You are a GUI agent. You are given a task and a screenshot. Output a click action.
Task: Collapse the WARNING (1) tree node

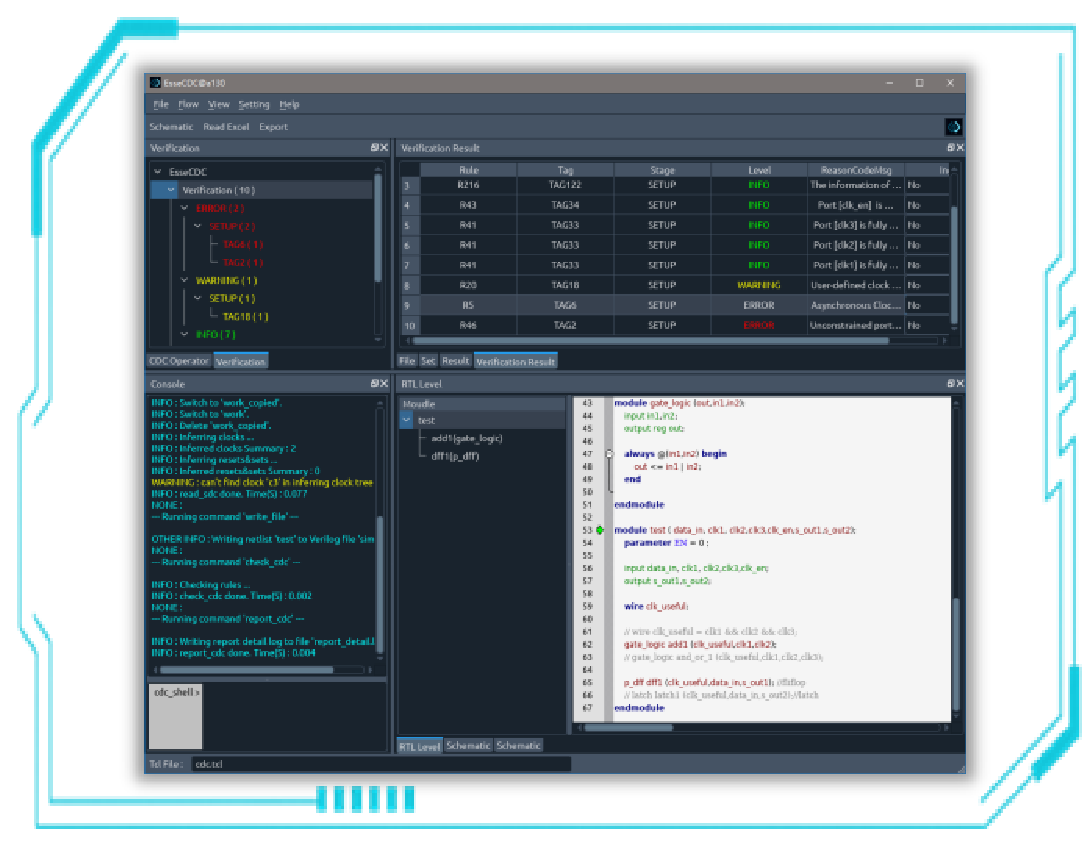(185, 281)
